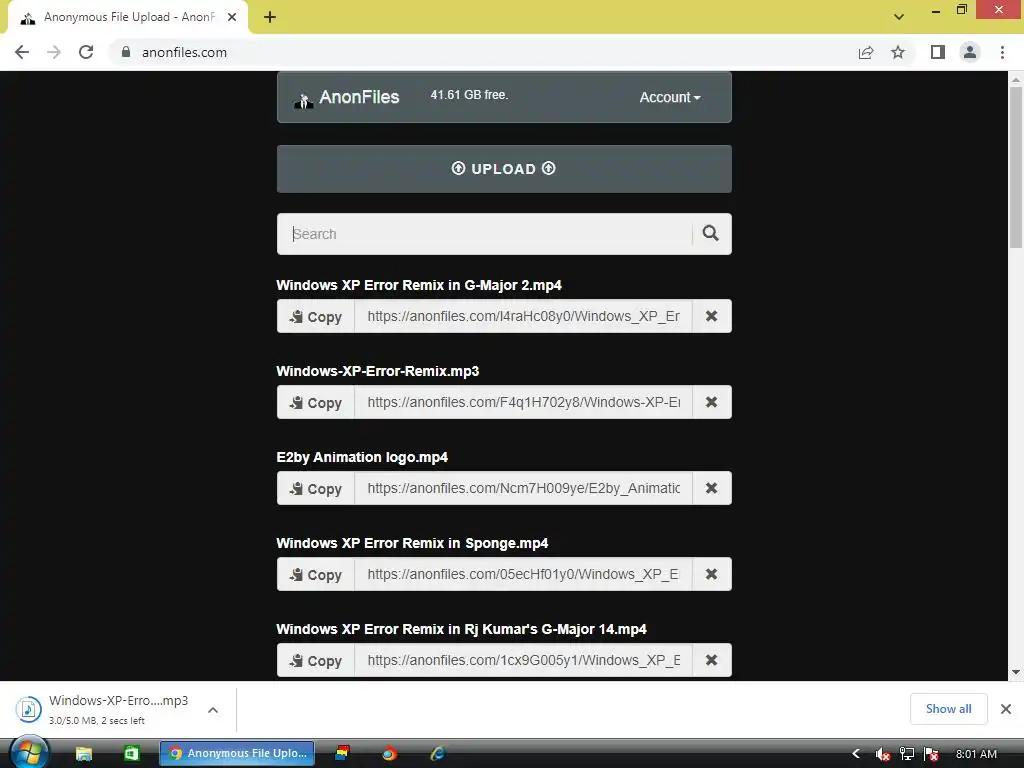Copy link for Windows-XP-Error-Remix.mp3
This screenshot has height=768, width=1024.
point(315,402)
